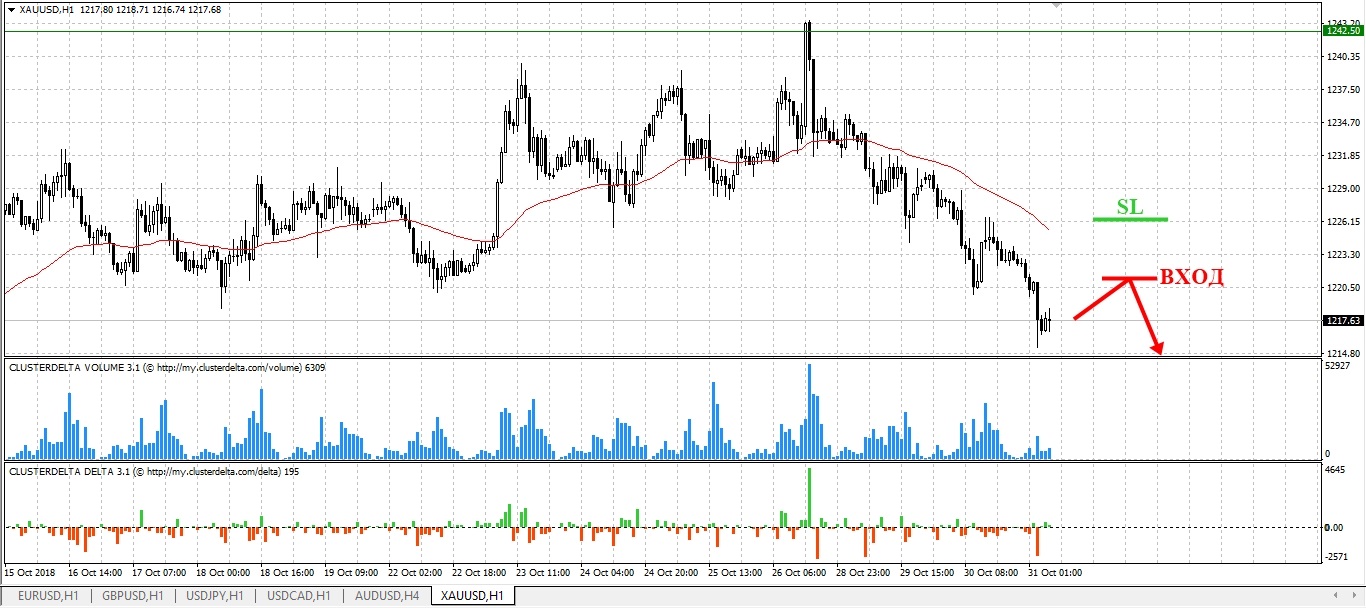Click the 1231.85 price axis value
1366x608 pixels.
coord(1342,155)
